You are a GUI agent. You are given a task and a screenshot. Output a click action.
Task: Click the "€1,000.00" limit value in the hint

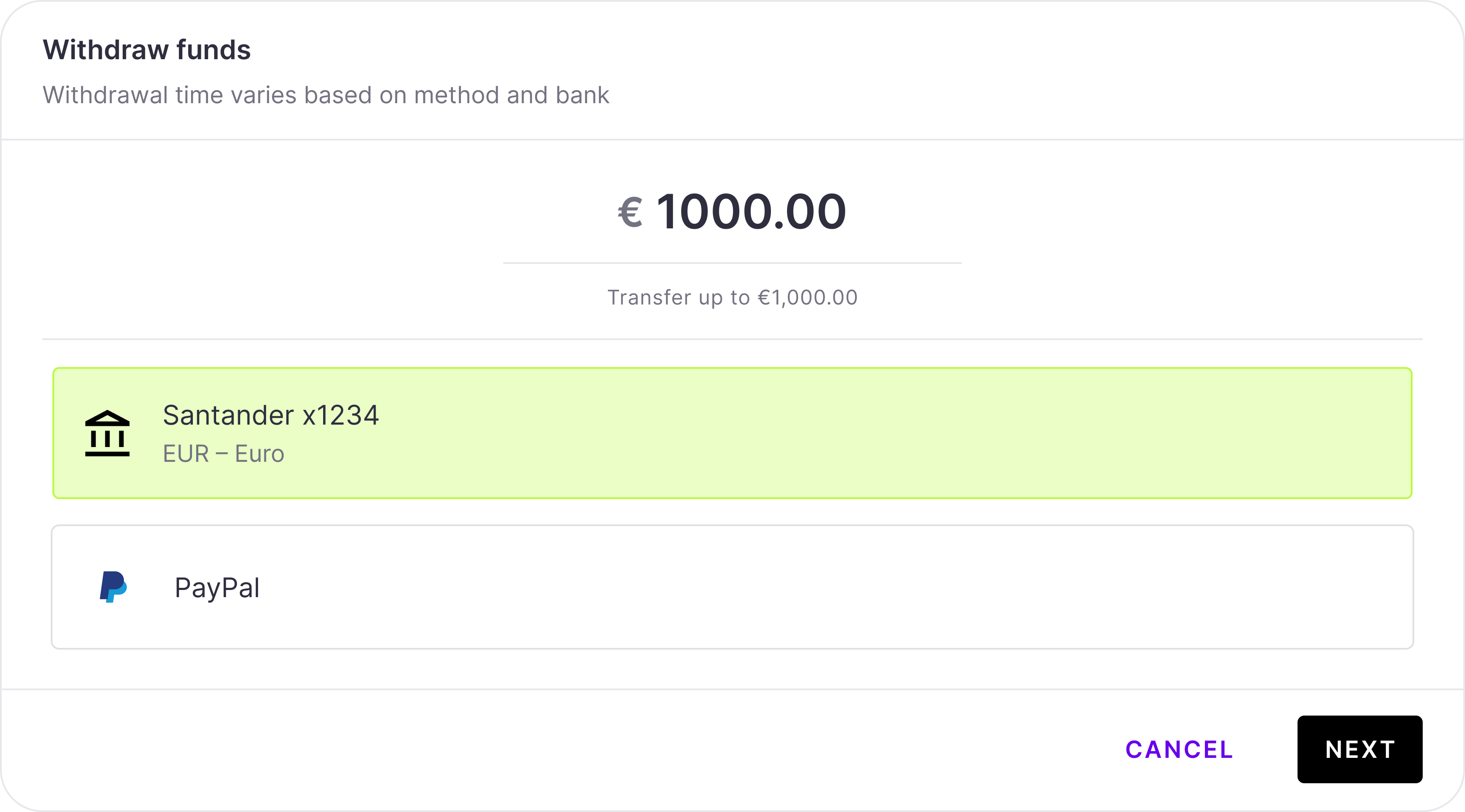coord(808,297)
